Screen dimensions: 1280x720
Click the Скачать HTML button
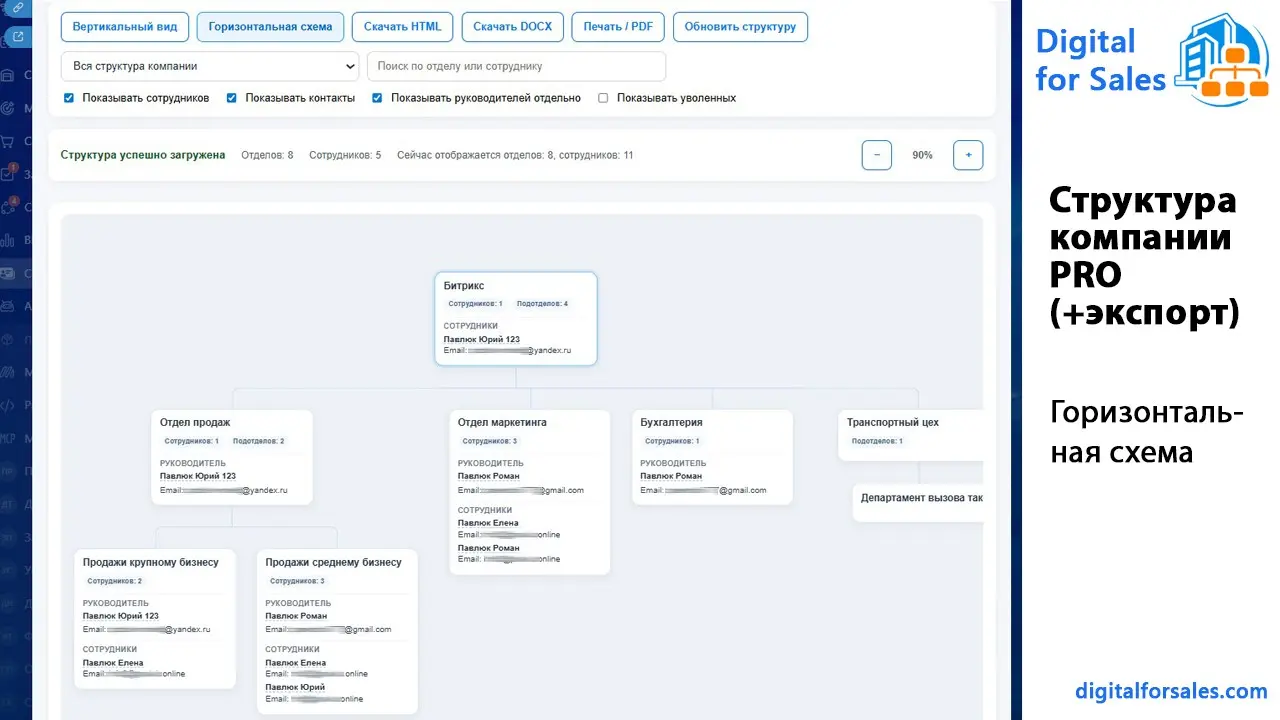[x=402, y=26]
